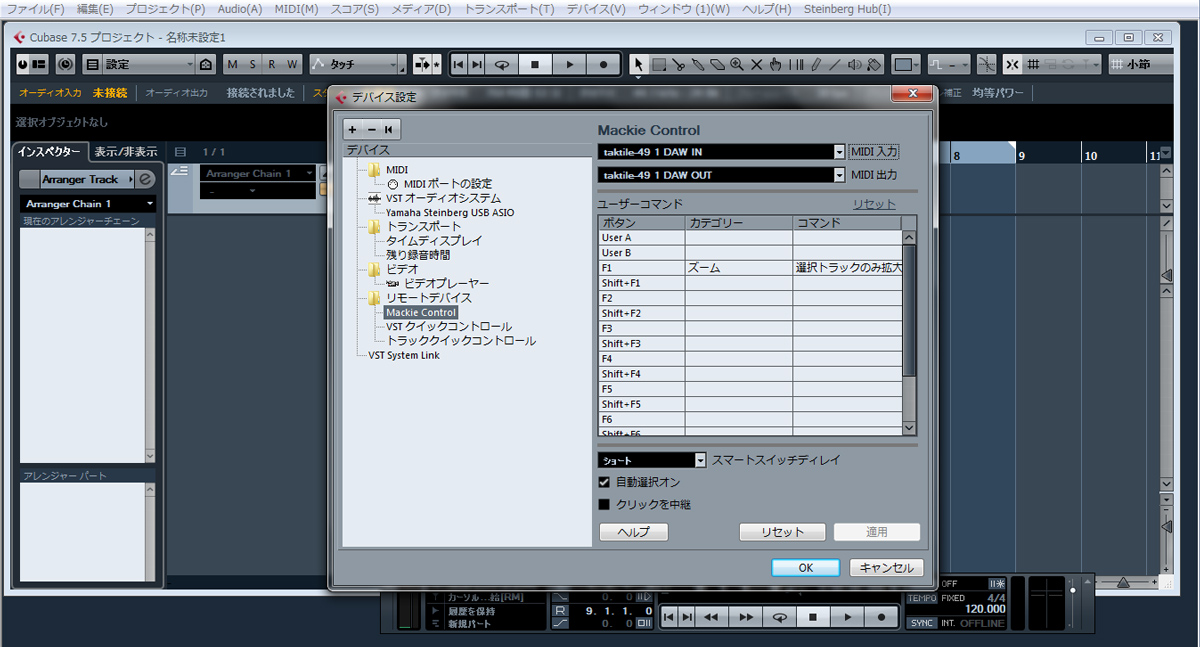Enable the クリックを中継 checkbox
The width and height of the screenshot is (1200, 647).
[604, 504]
